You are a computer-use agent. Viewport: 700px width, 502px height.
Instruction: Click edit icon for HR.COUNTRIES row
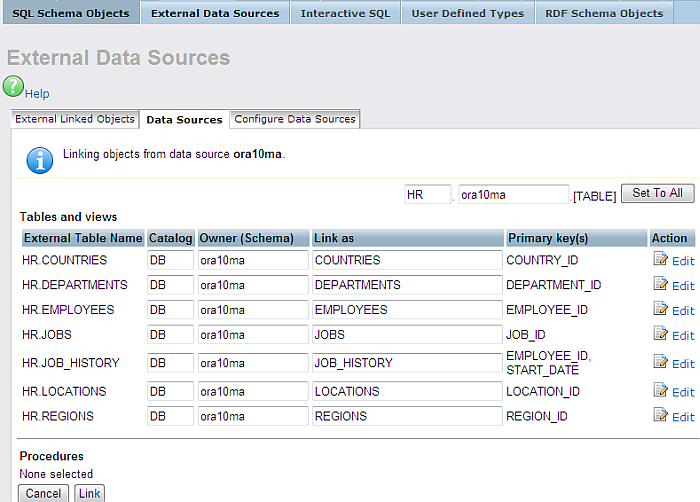pos(660,260)
